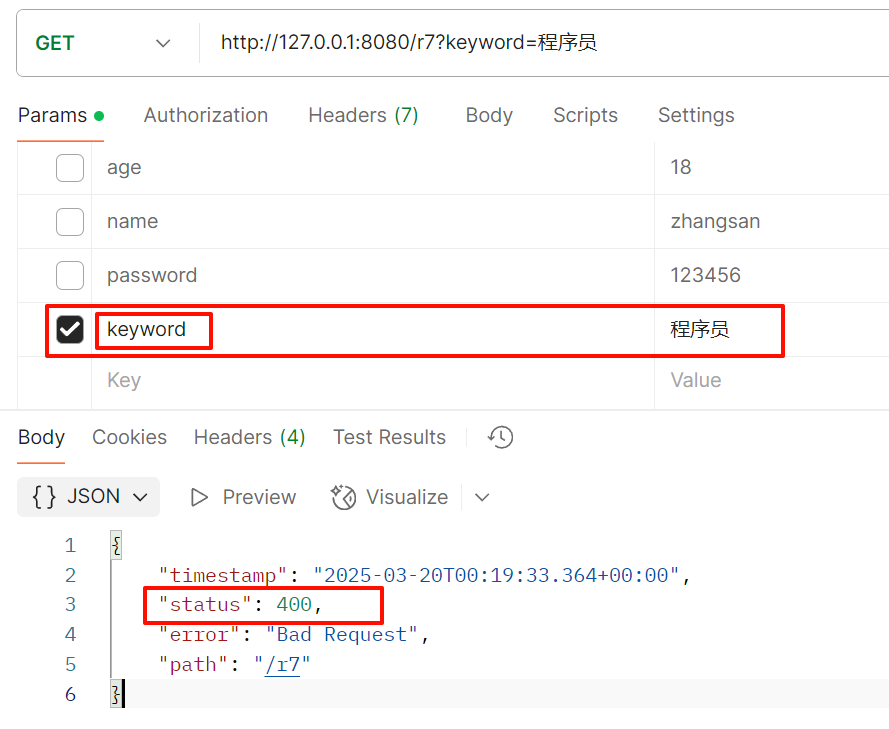This screenshot has width=889, height=729.
Task: Click line number 1 in the response
Action: click(x=70, y=545)
